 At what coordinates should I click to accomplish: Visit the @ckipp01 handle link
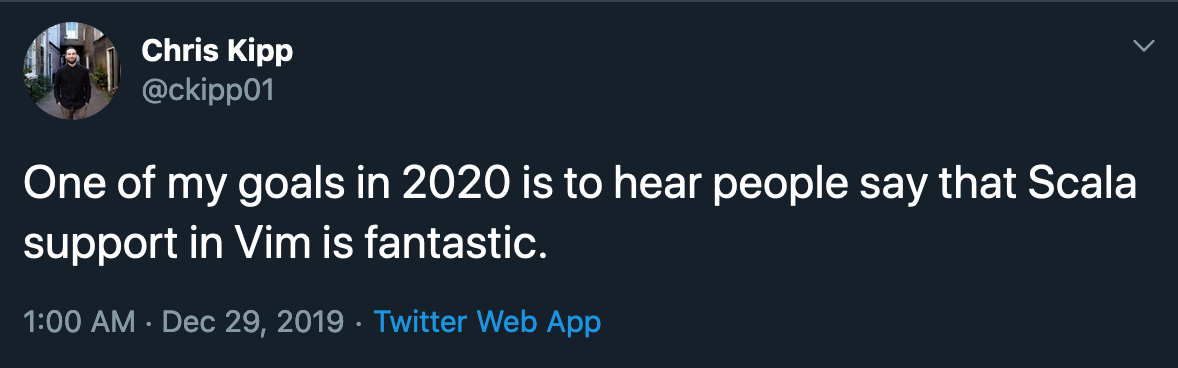coord(207,90)
